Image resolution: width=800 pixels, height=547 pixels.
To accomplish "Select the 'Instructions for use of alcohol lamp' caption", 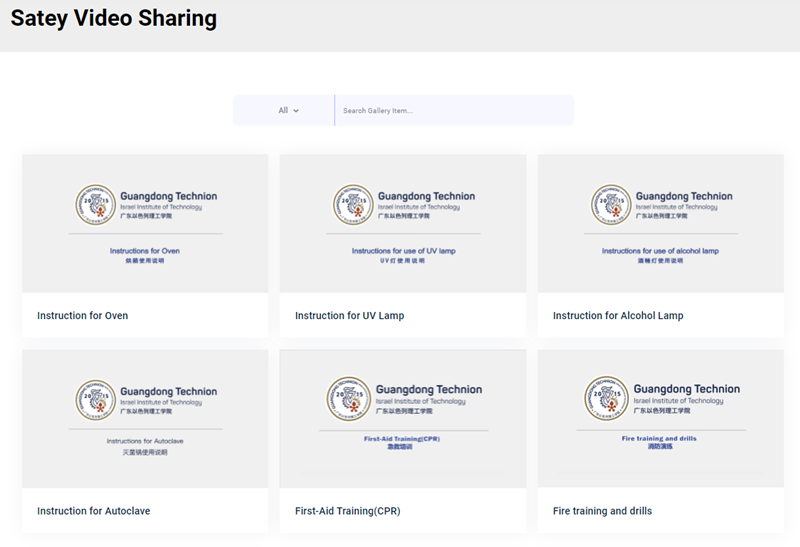I will 660,251.
